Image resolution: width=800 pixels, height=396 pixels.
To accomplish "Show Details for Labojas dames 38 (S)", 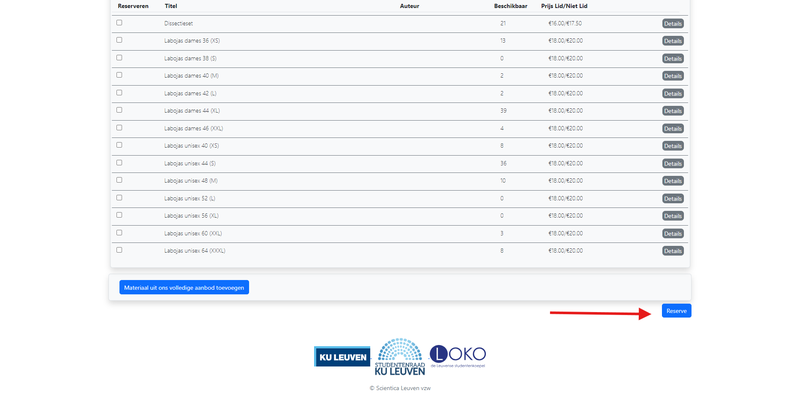I will [673, 59].
